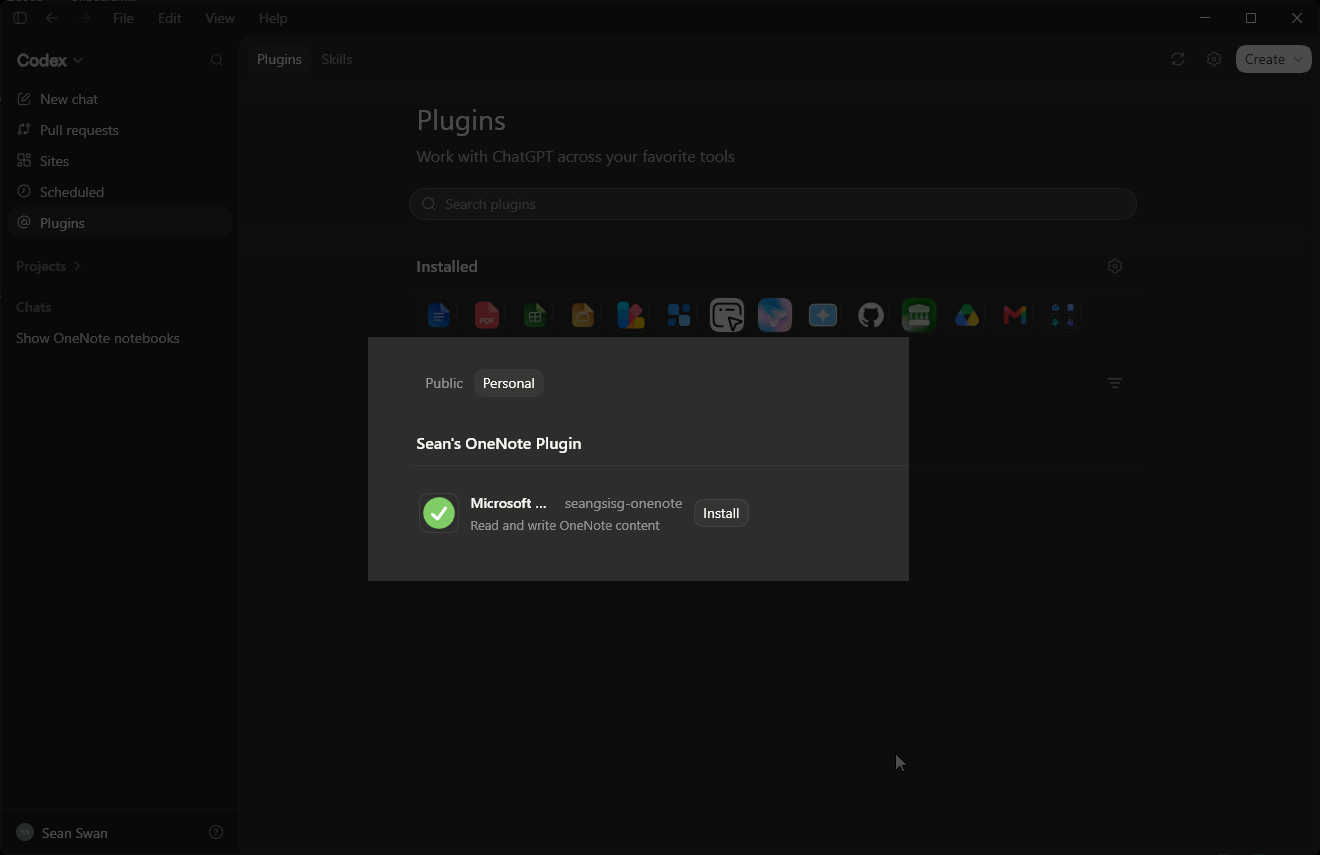This screenshot has height=855, width=1320.
Task: Click the seangsisg-onenote label
Action: point(623,503)
